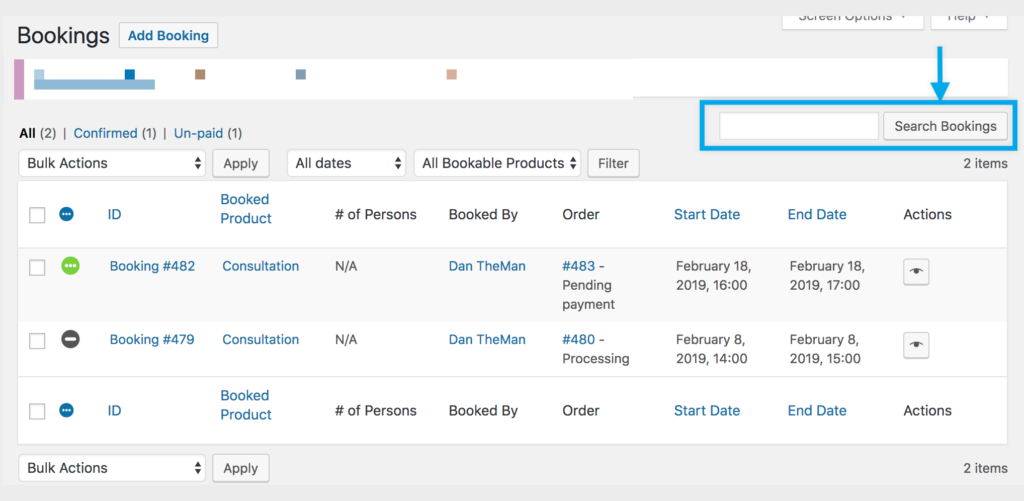View Booking #479 using the eye icon

coord(916,344)
